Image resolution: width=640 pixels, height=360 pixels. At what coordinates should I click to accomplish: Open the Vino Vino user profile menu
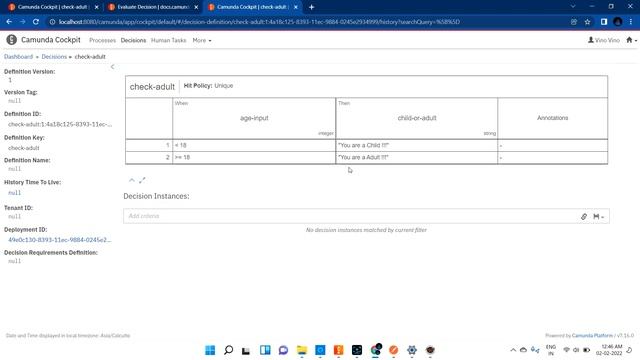tap(604, 40)
